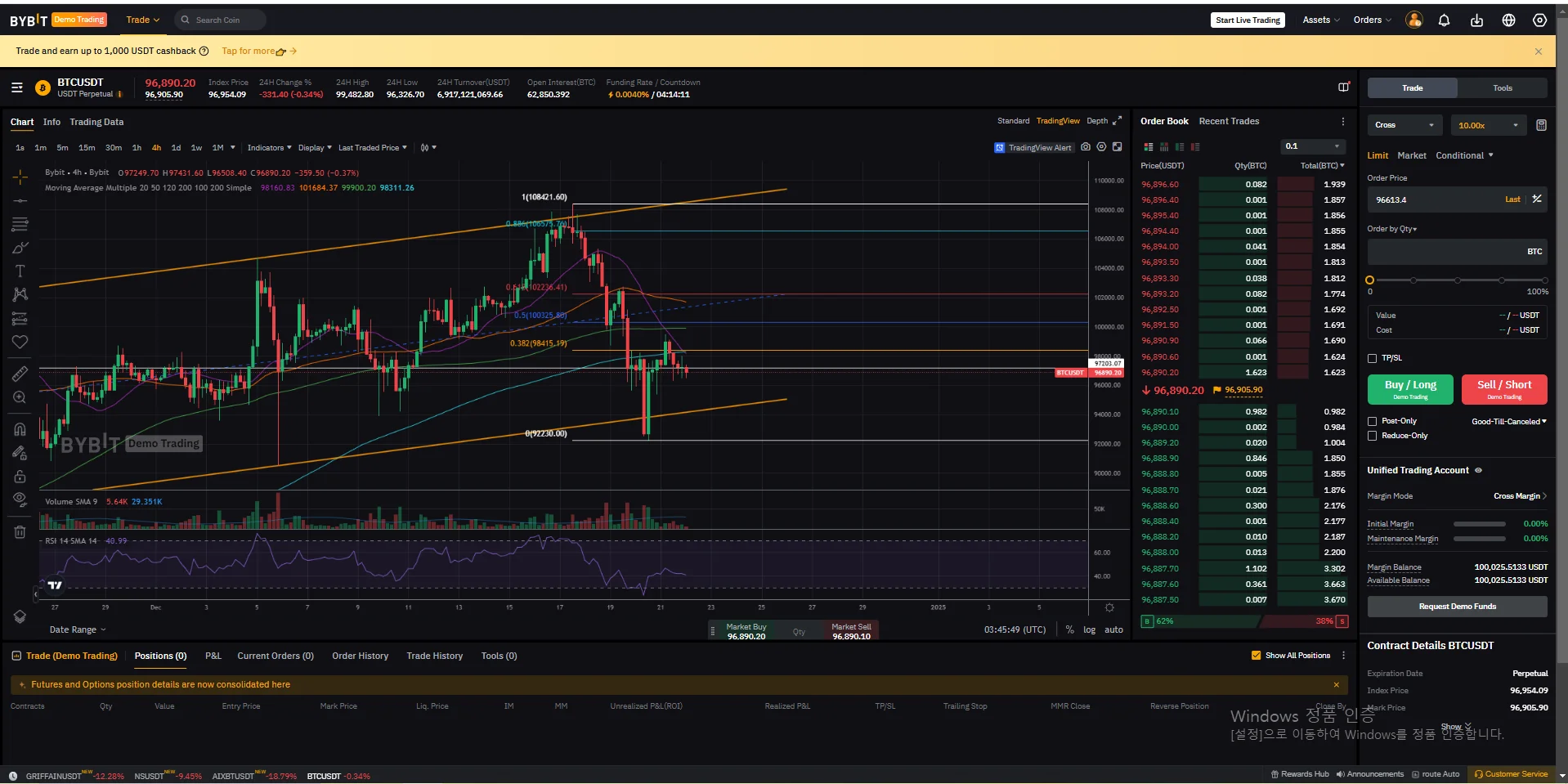Open the language globe icon
Image resolution: width=1568 pixels, height=784 pixels.
click(1509, 20)
